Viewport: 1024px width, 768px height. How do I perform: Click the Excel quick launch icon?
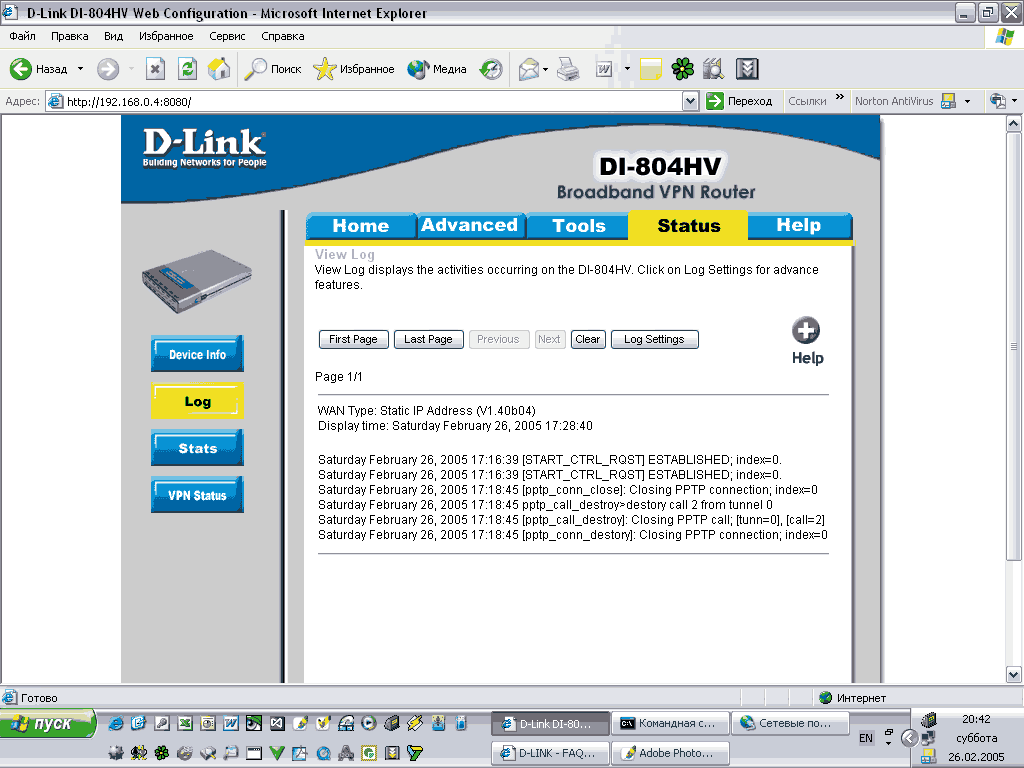click(185, 723)
